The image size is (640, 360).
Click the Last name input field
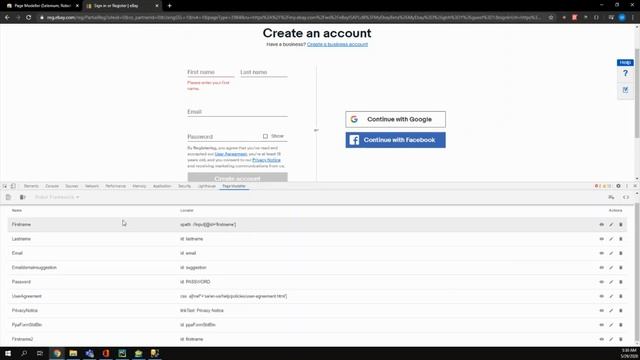[264, 72]
